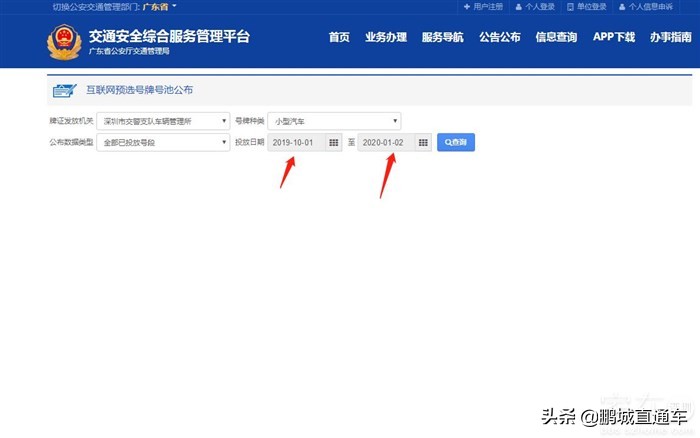
Task: Open 服务导航 navigation menu
Action: [x=442, y=37]
